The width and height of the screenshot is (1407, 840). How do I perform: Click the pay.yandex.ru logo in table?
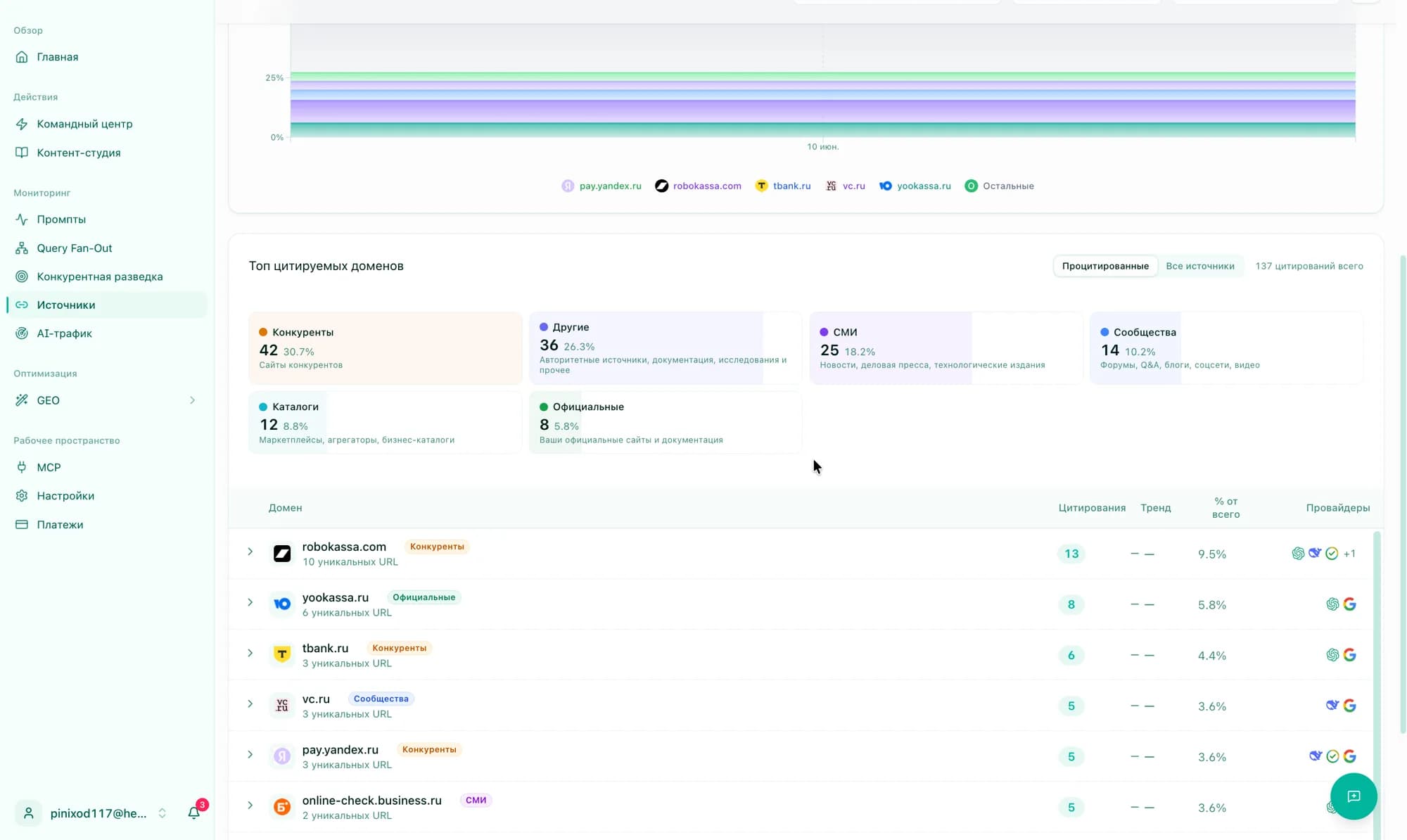(x=282, y=756)
